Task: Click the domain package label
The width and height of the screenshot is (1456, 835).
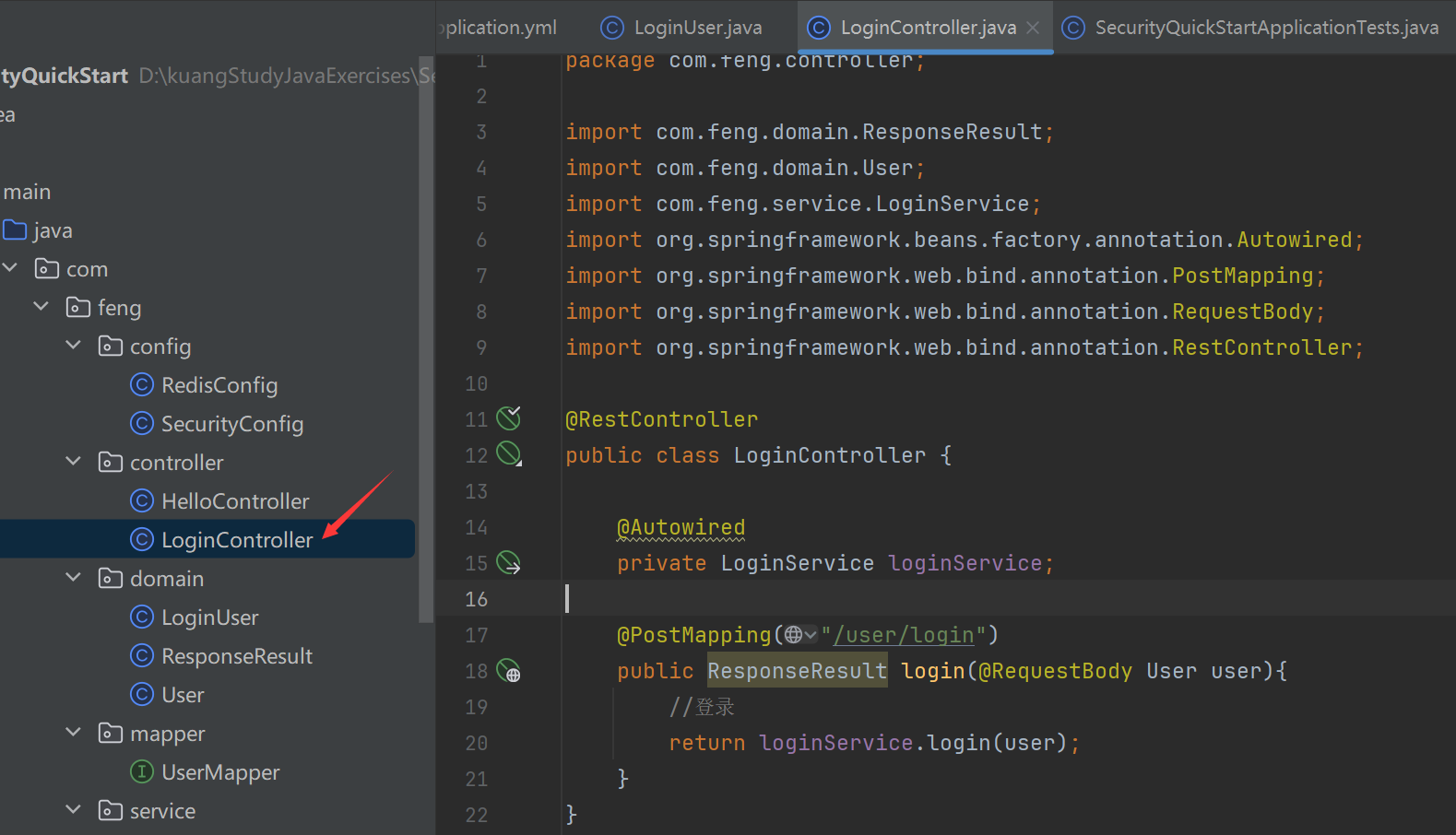Action: pyautogui.click(x=167, y=578)
